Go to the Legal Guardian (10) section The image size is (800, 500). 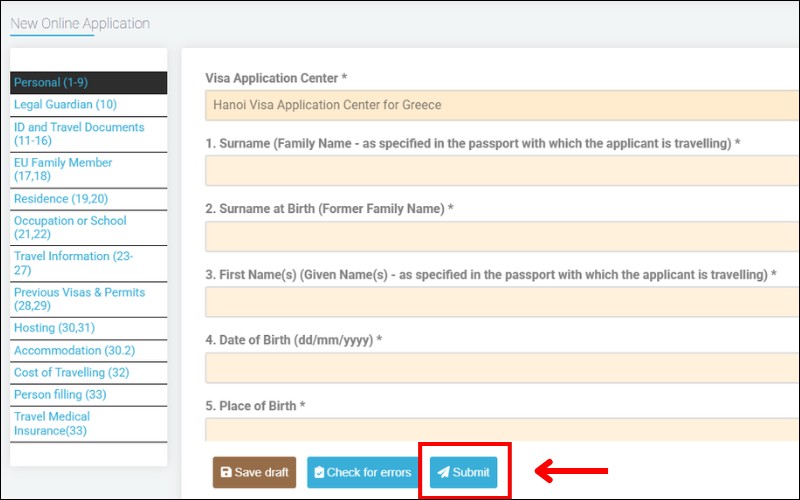click(x=88, y=104)
